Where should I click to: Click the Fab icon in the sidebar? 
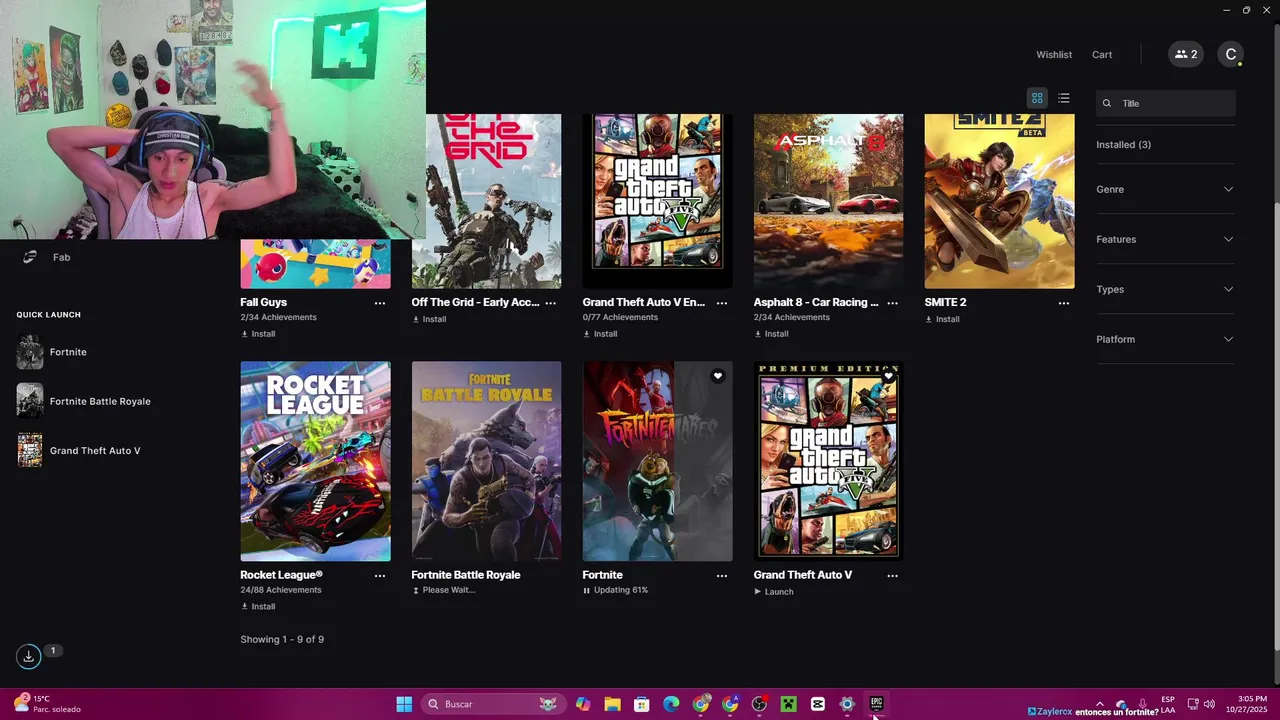click(30, 257)
